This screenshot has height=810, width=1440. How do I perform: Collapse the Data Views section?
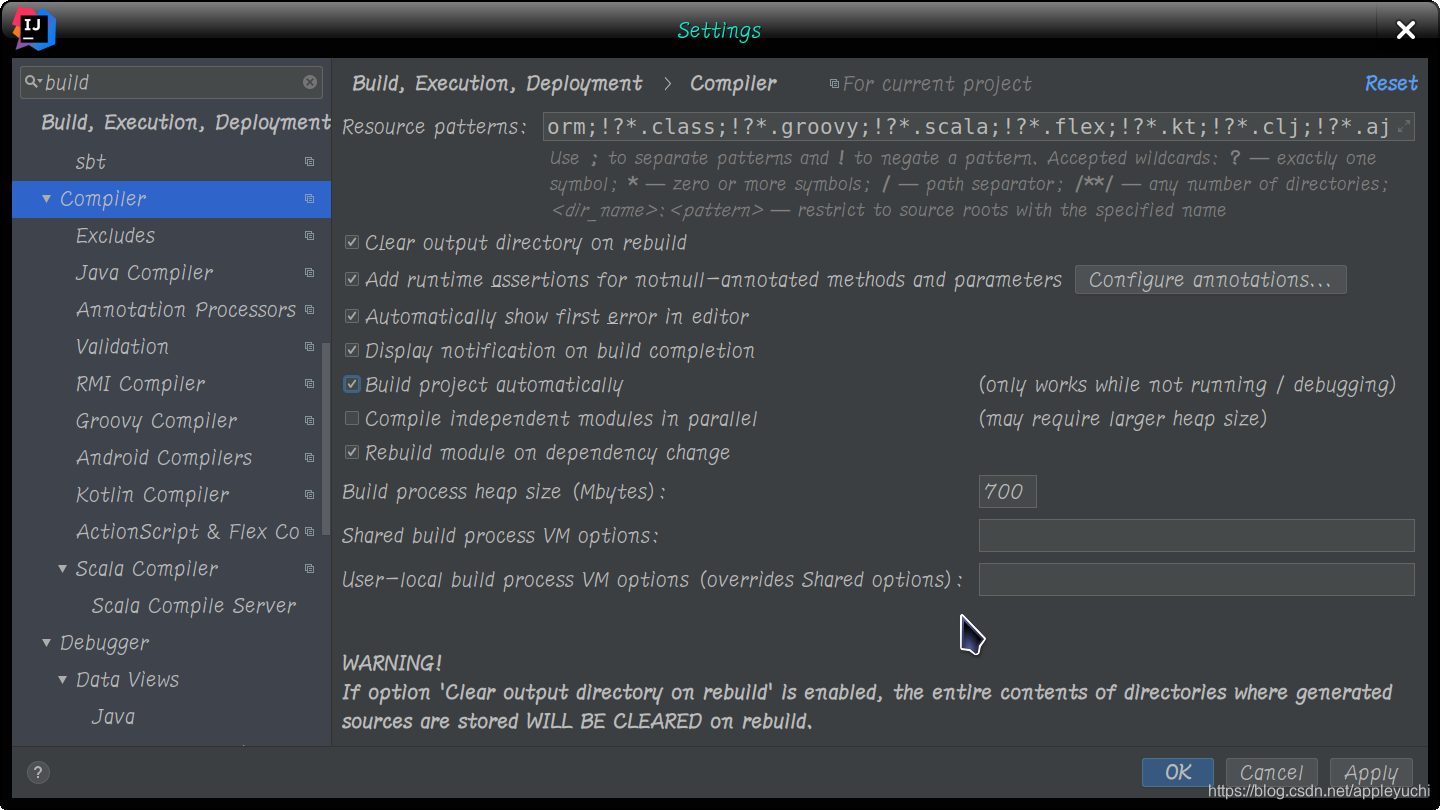62,679
